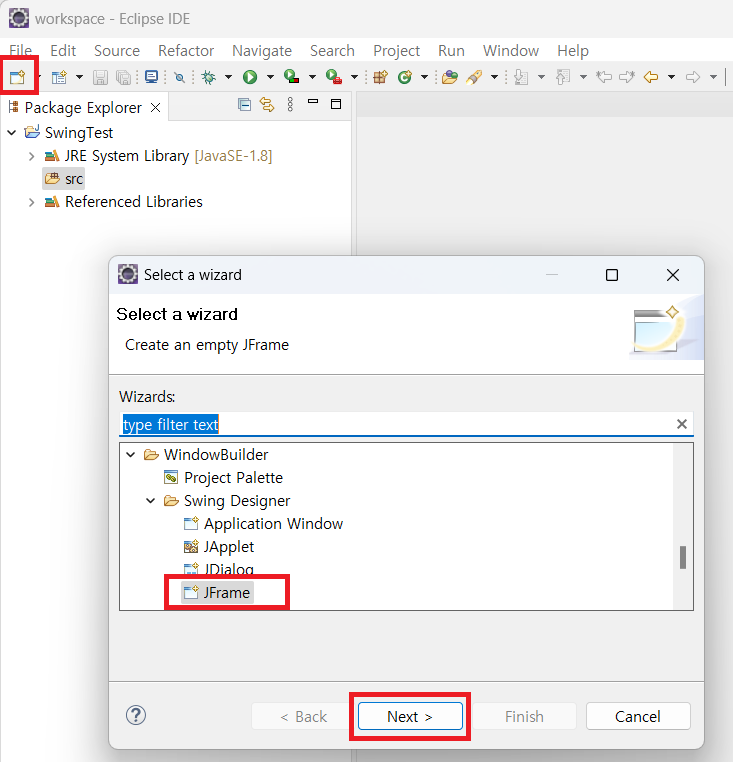Open the Window menu
This screenshot has height=762, width=733.
[x=511, y=51]
